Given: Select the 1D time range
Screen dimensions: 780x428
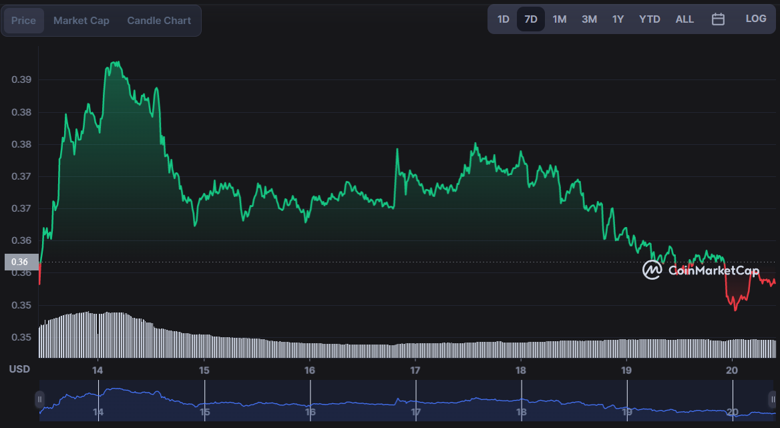Looking at the screenshot, I should pyautogui.click(x=503, y=19).
